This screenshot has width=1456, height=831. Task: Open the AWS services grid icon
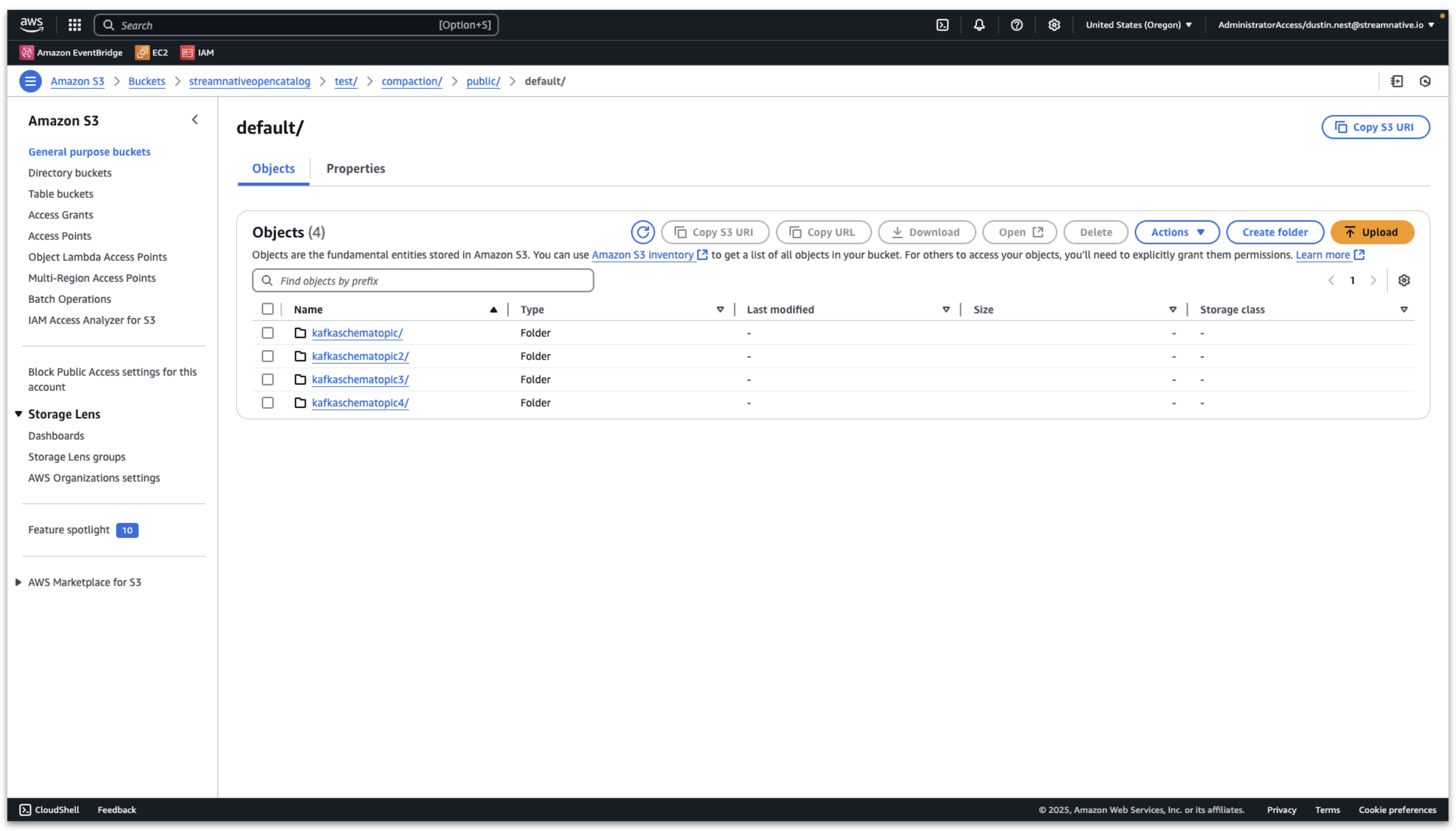click(x=74, y=24)
